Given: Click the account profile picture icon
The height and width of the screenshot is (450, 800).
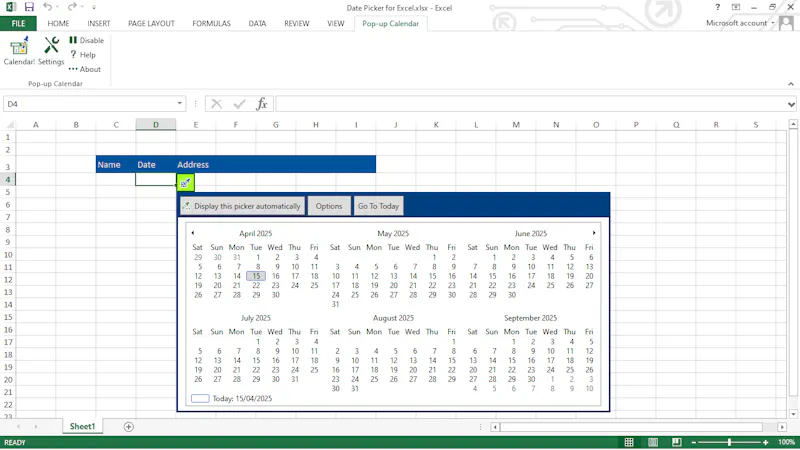Looking at the screenshot, I should pos(787,23).
